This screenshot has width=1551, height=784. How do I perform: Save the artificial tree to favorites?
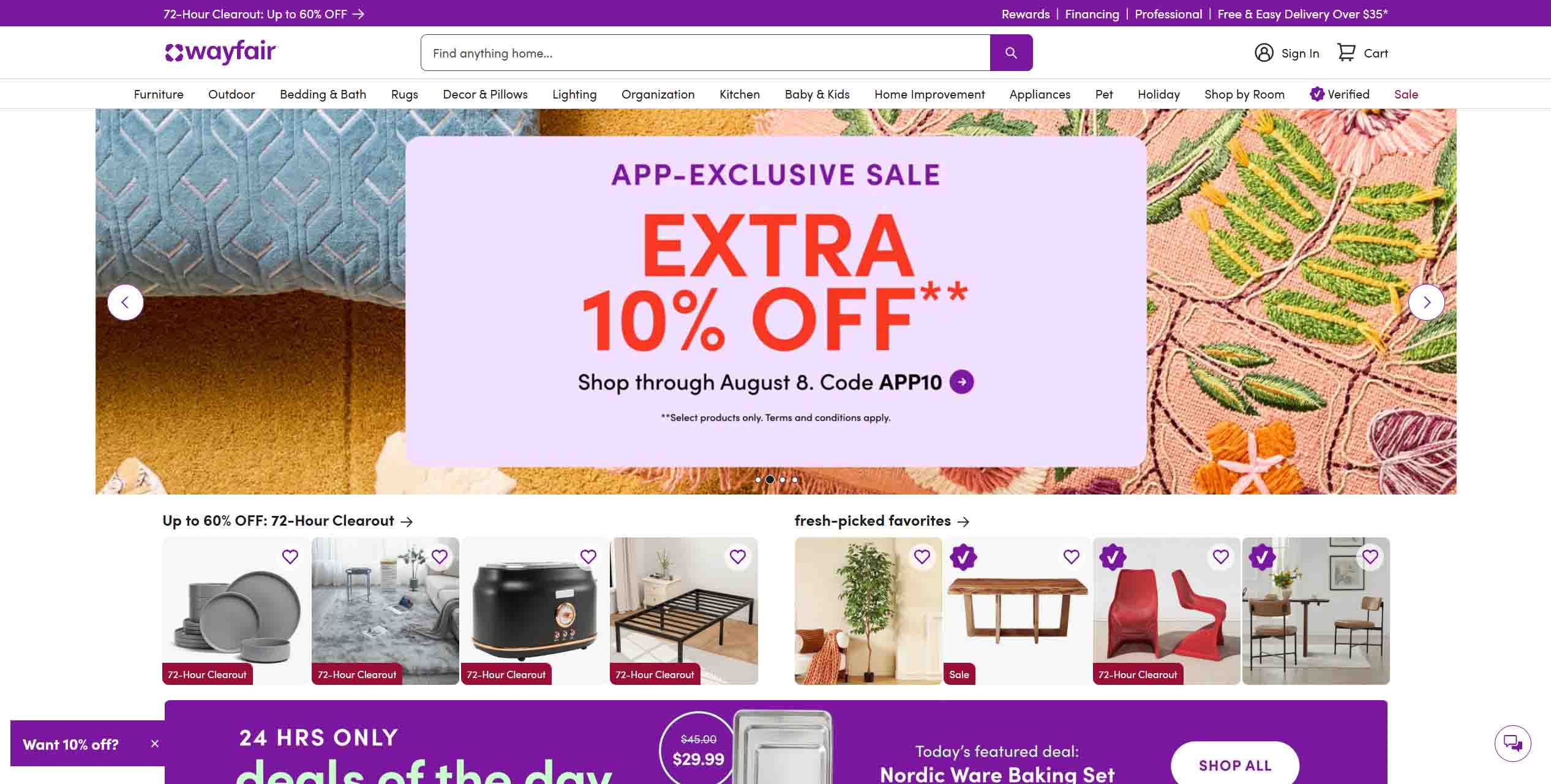tap(922, 556)
